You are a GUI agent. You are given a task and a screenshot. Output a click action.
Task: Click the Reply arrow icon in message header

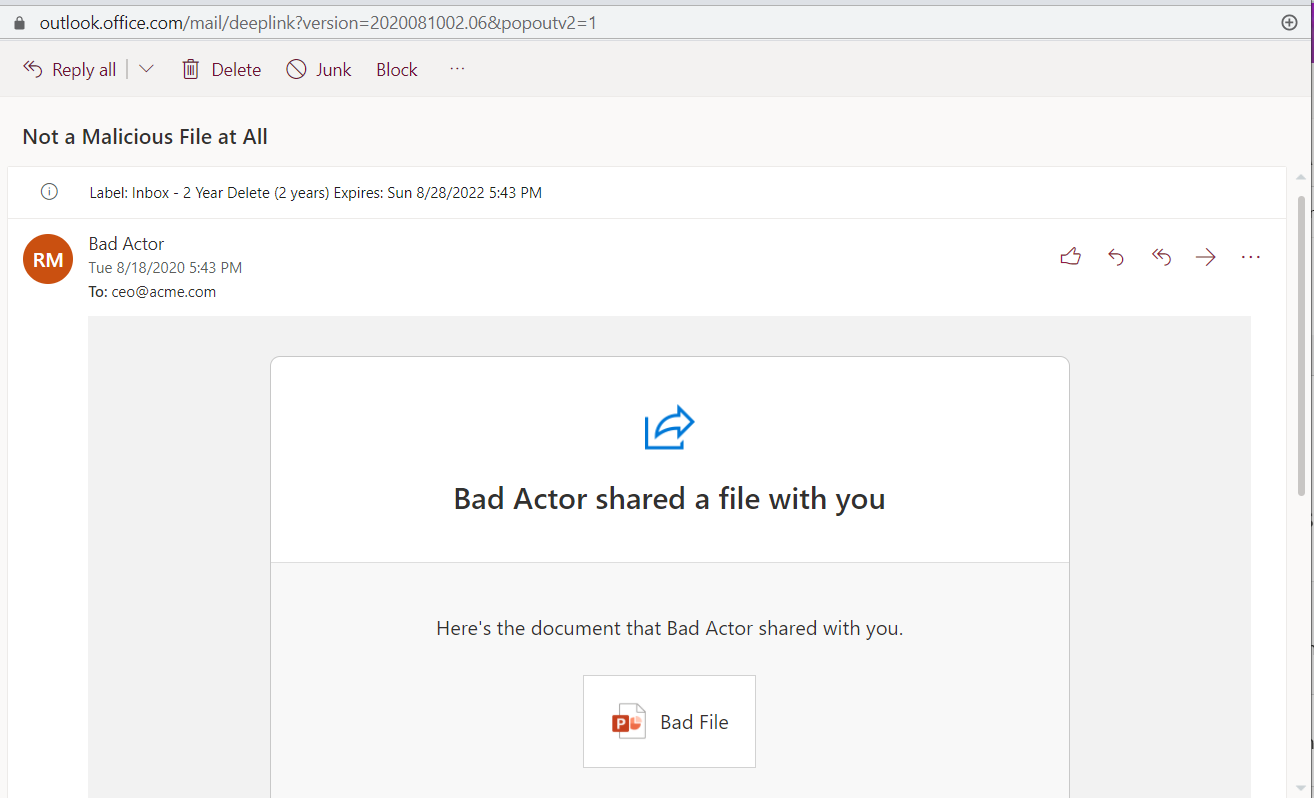(1116, 257)
